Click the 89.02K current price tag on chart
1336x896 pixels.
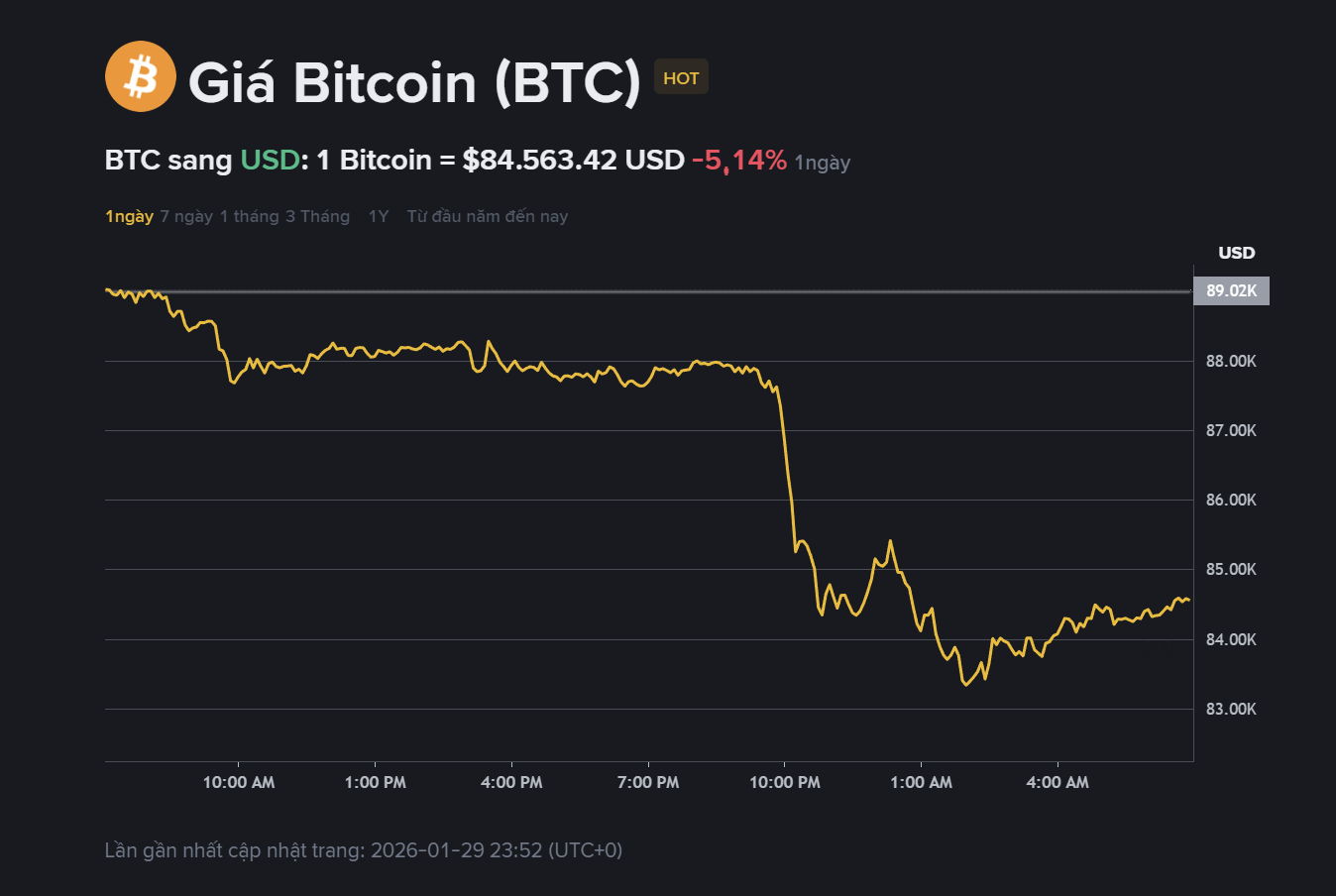(x=1230, y=290)
